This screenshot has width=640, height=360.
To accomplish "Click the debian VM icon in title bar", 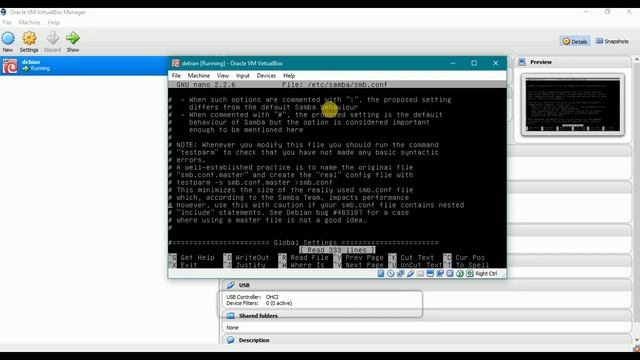I will click(x=176, y=63).
